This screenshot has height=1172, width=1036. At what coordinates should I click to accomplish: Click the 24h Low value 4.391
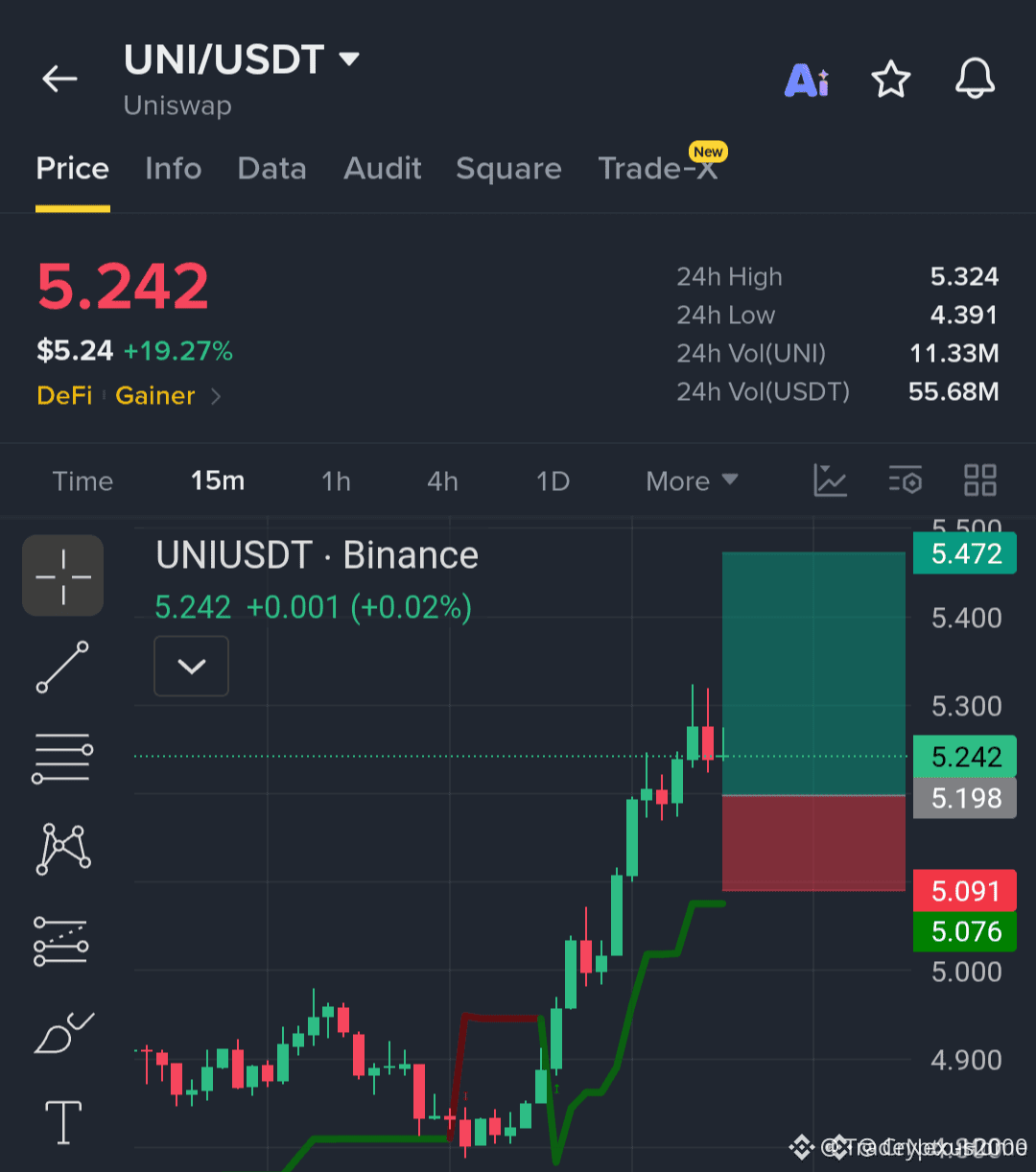965,316
